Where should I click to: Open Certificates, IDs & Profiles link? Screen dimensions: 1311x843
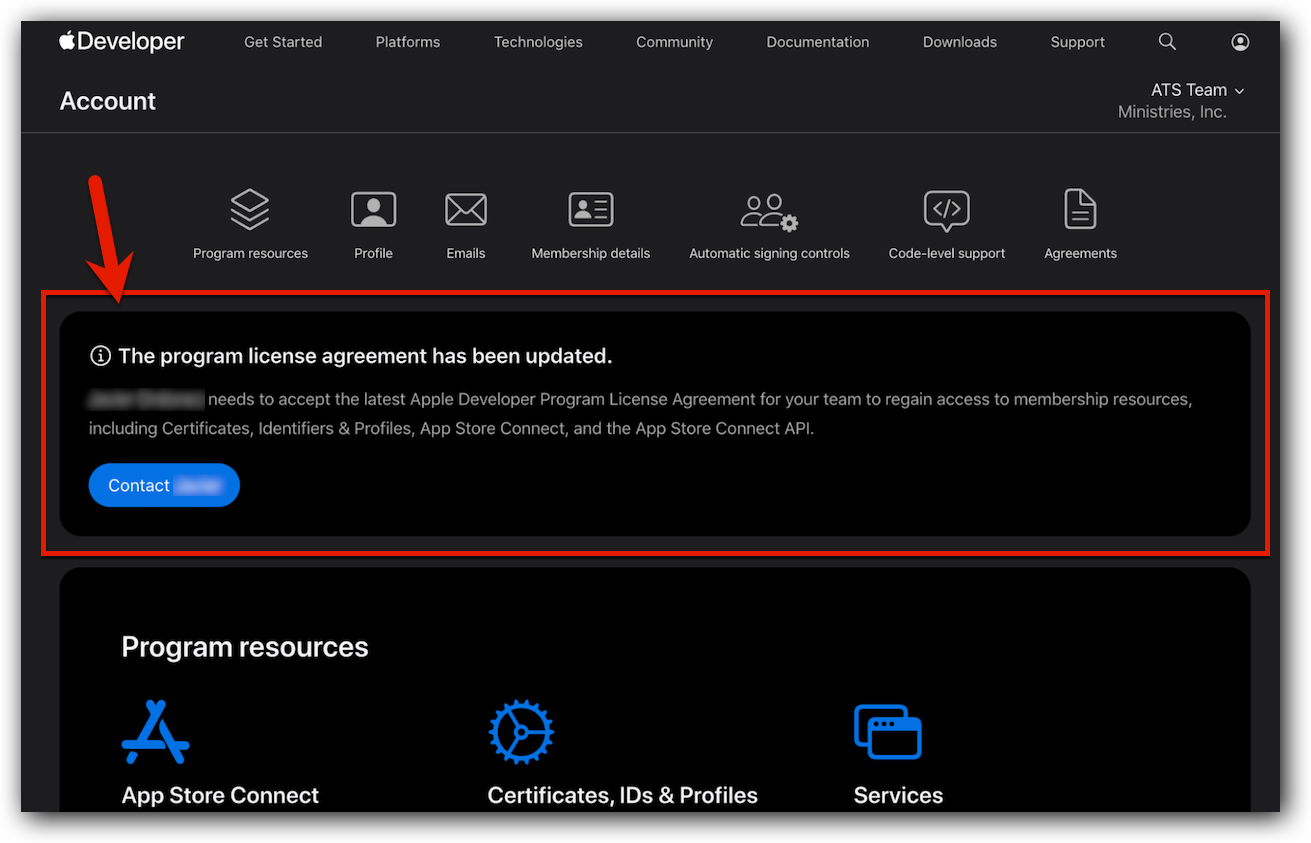tap(622, 796)
